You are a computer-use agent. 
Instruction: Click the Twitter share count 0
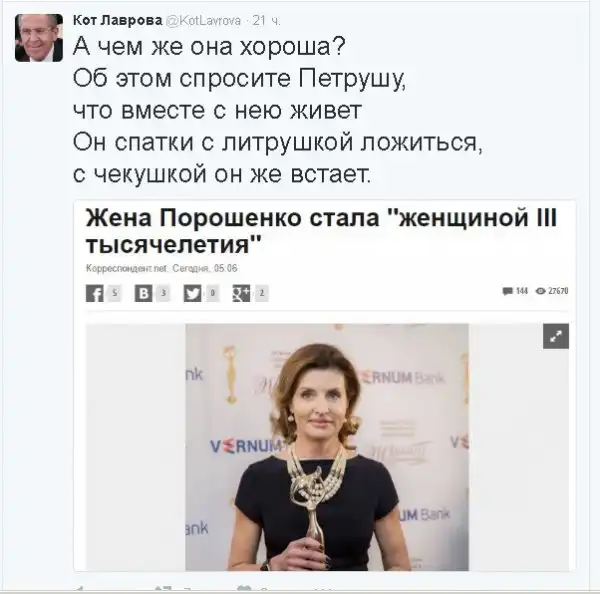point(213,294)
